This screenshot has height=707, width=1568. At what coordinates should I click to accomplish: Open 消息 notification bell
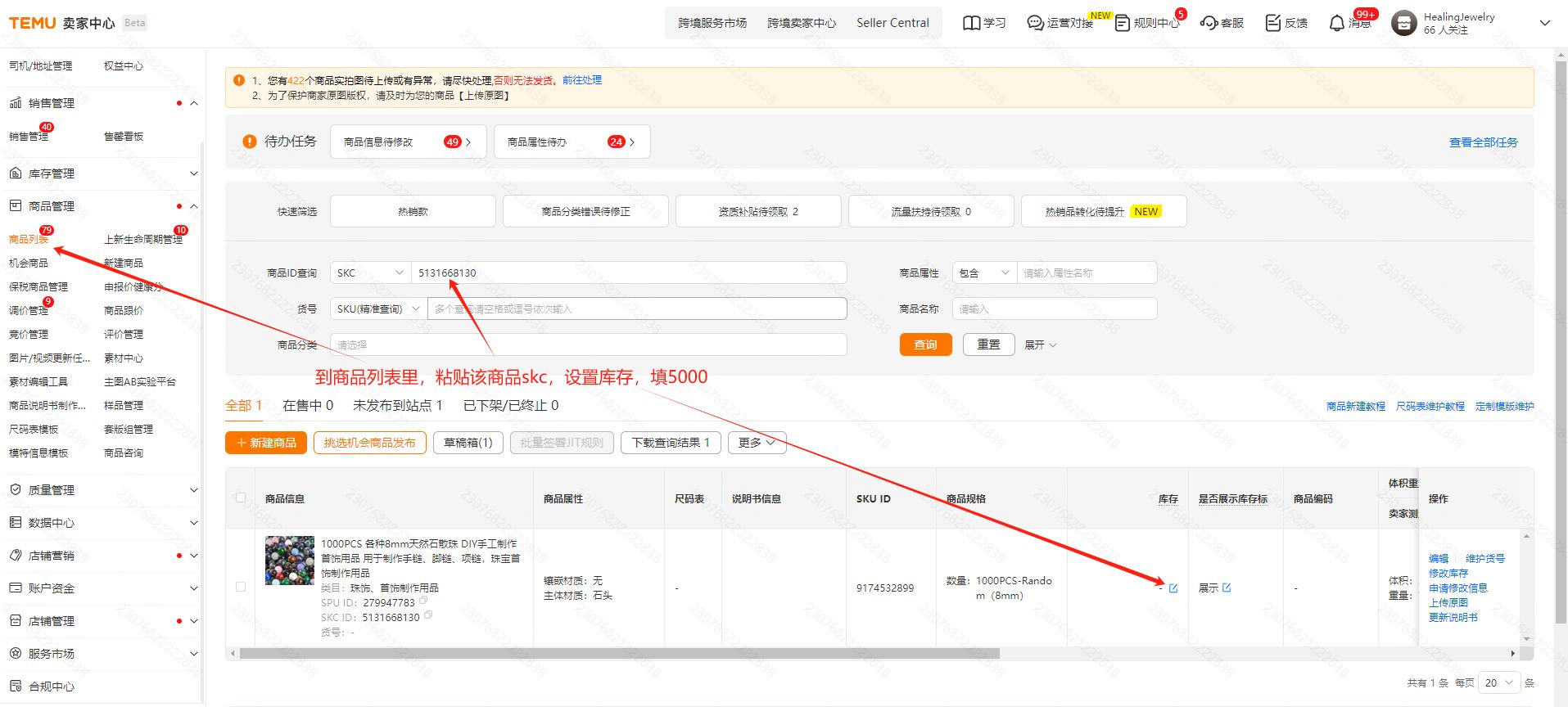tap(1336, 23)
